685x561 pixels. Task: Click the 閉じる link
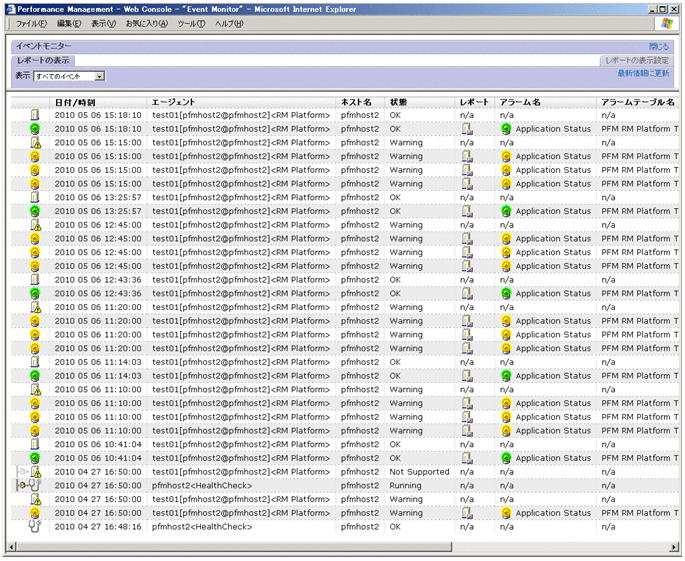(659, 46)
